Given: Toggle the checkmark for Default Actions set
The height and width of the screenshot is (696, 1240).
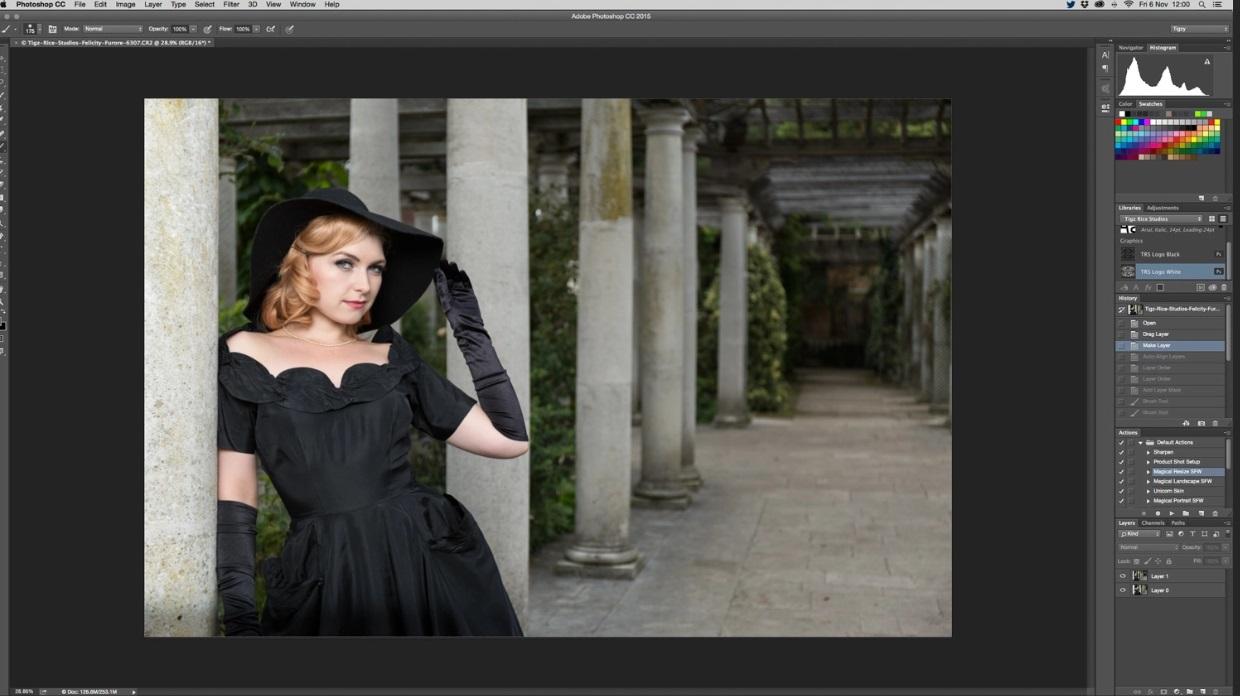Looking at the screenshot, I should tap(1121, 442).
